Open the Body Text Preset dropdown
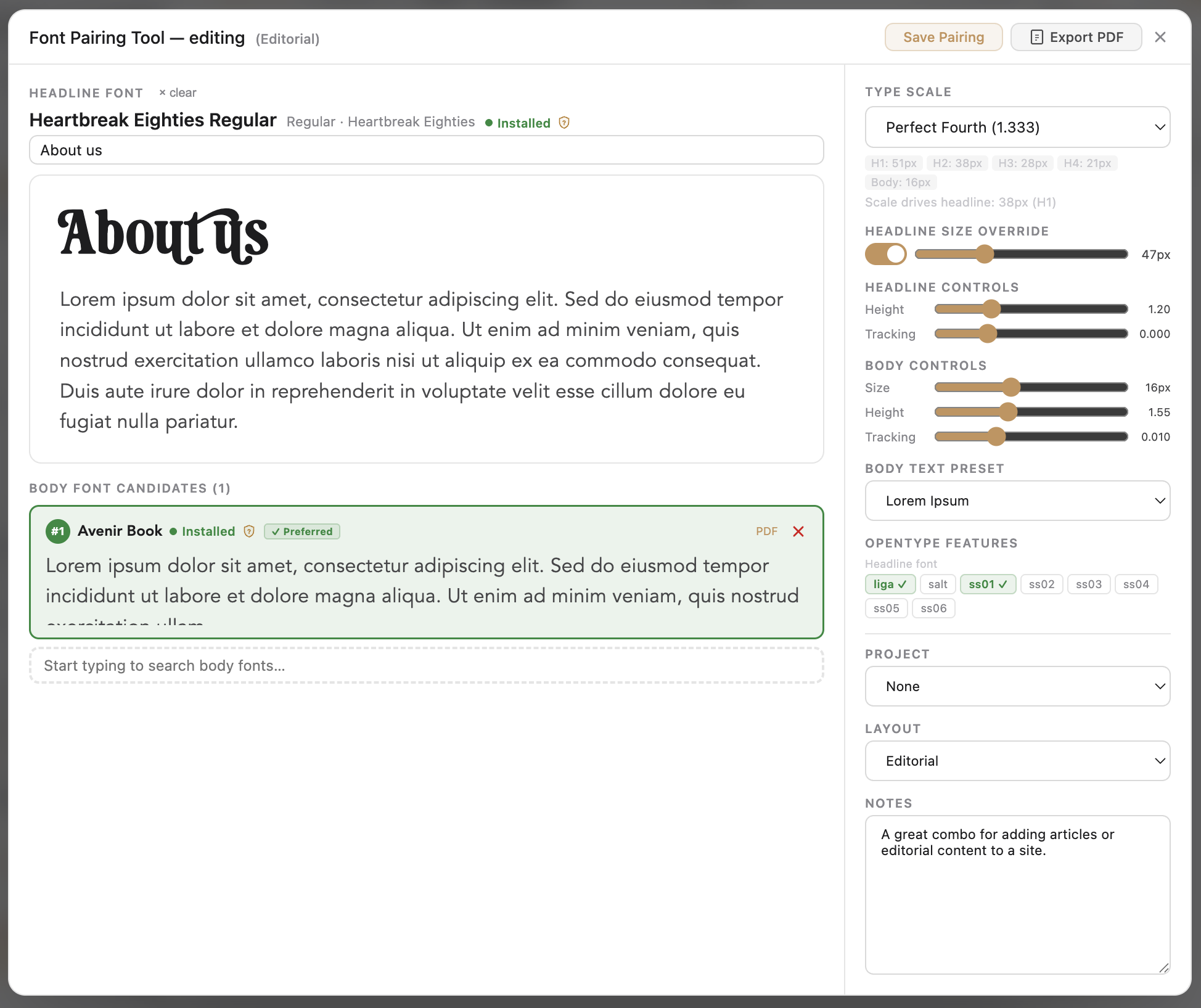Viewport: 1201px width, 1008px height. click(1017, 501)
